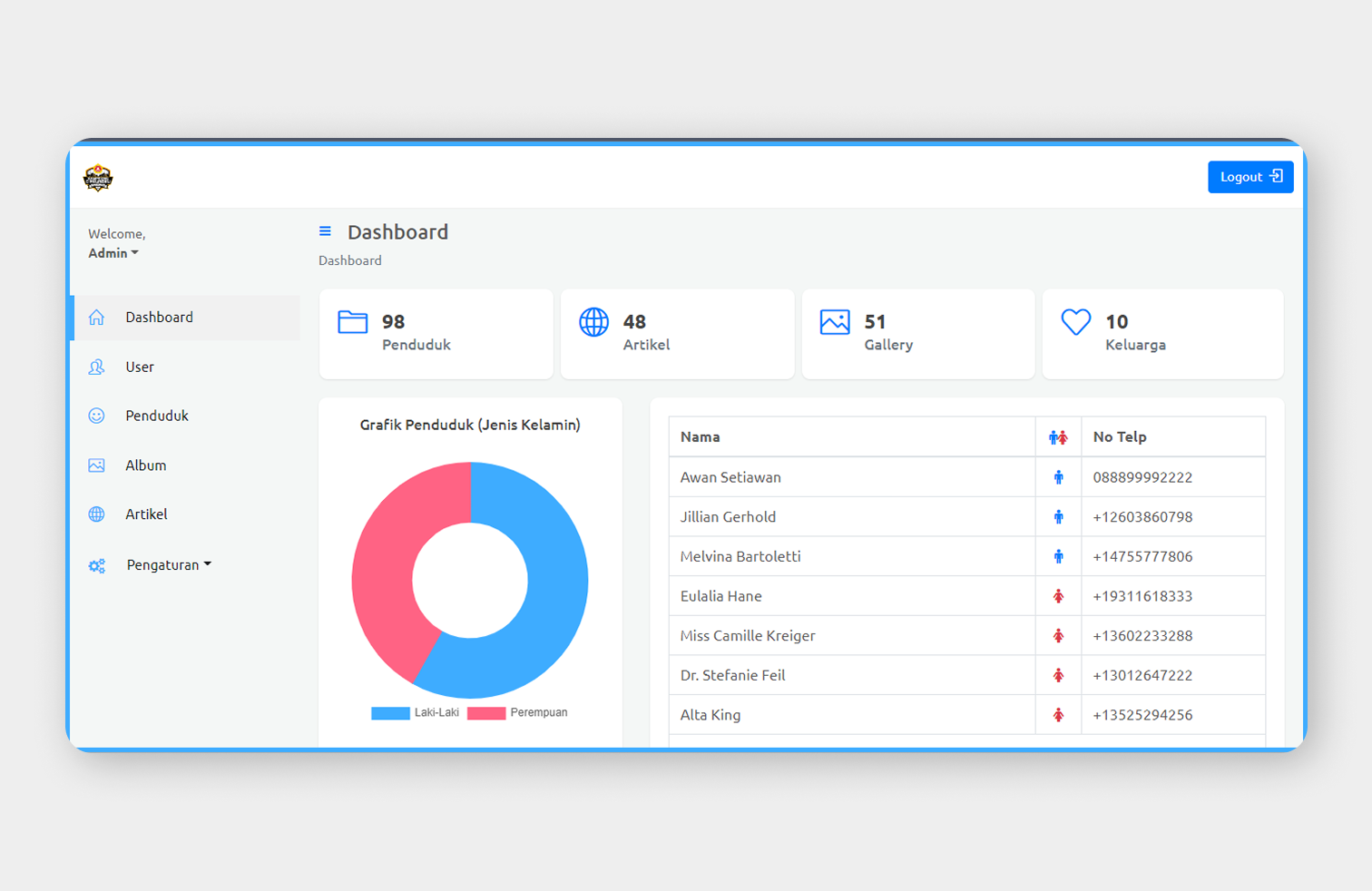
Task: Toggle sidebar with hamburger menu icon
Action: pos(325,232)
